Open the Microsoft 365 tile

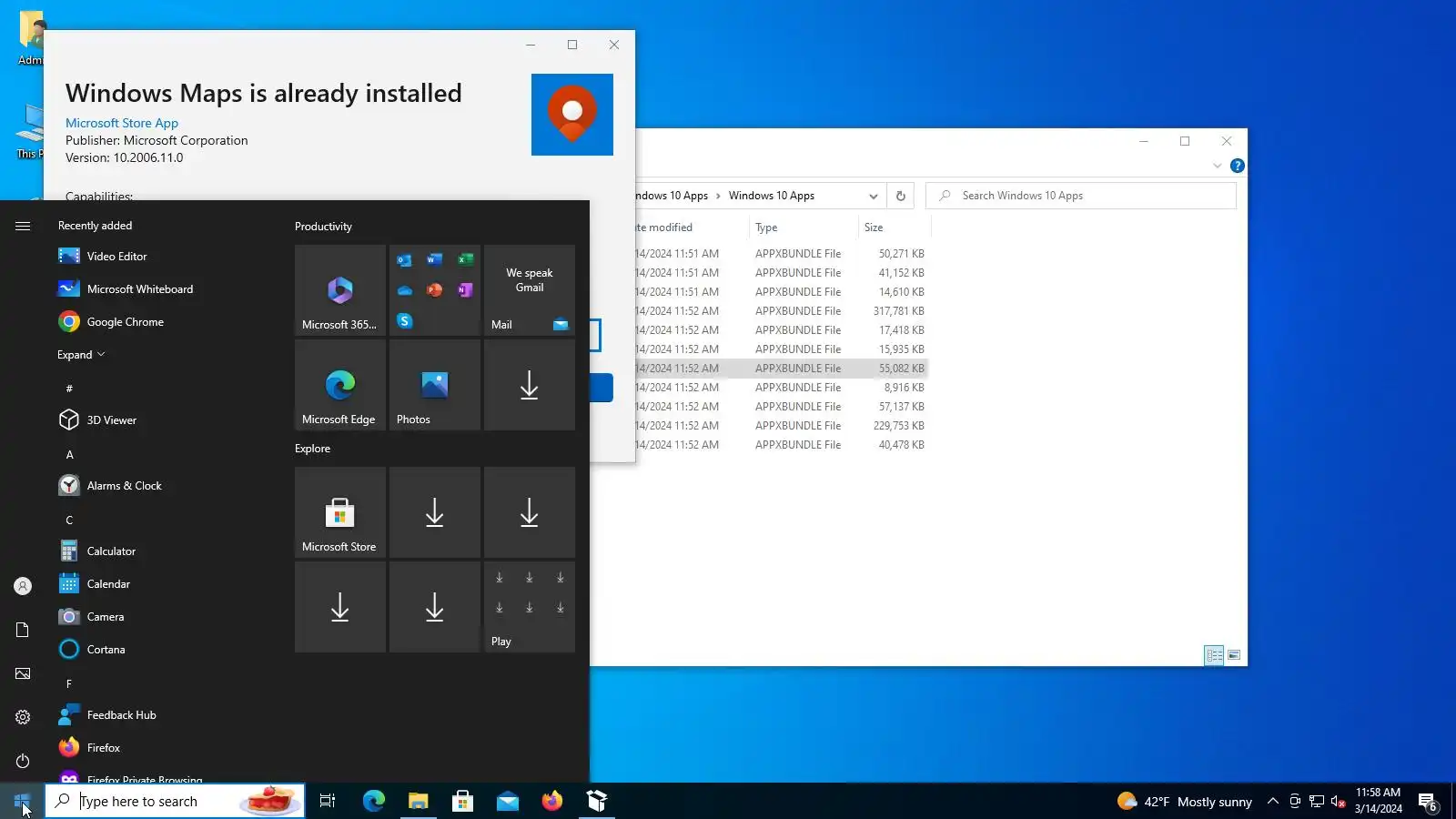click(x=340, y=290)
